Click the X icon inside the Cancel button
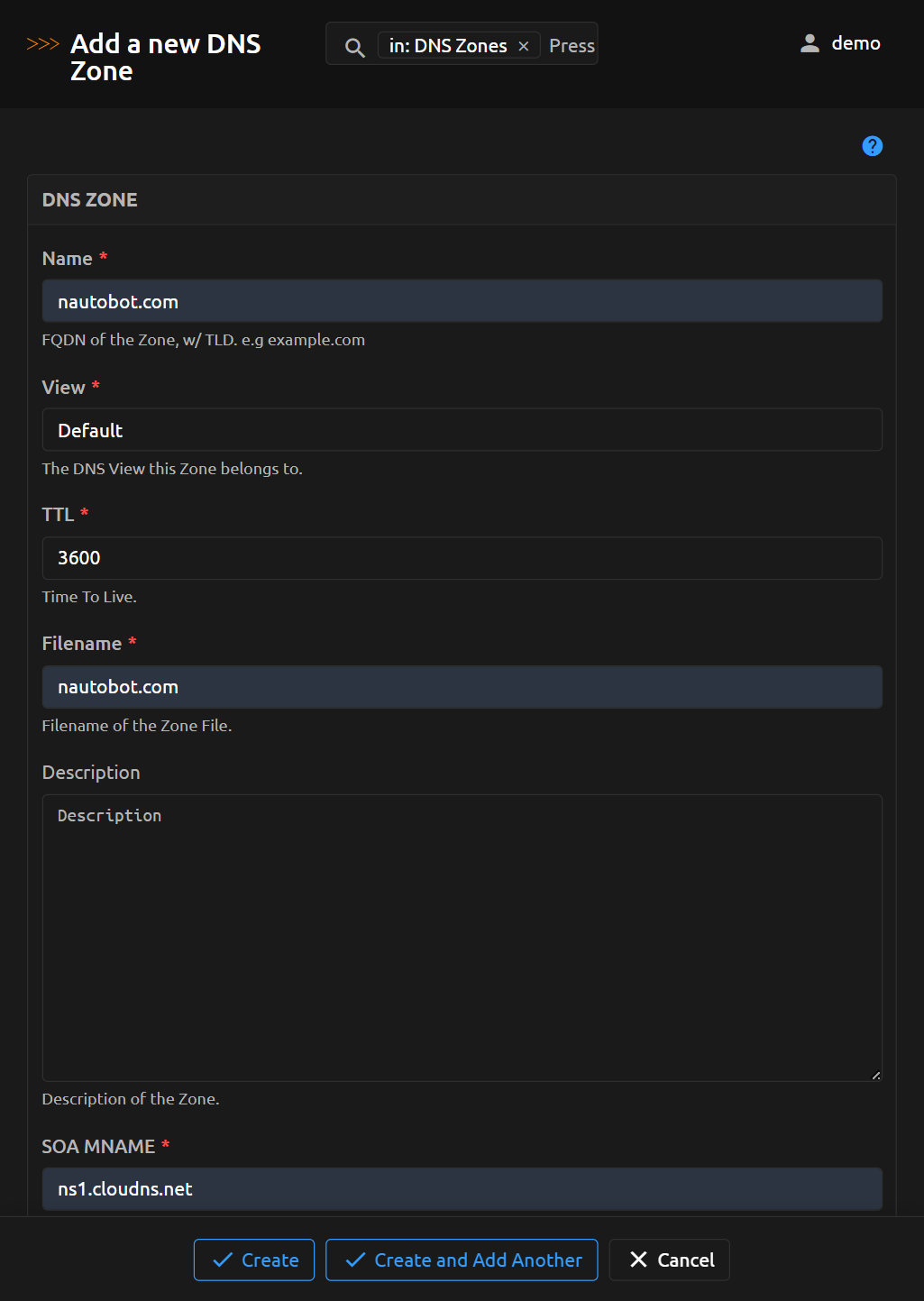 tap(638, 1259)
